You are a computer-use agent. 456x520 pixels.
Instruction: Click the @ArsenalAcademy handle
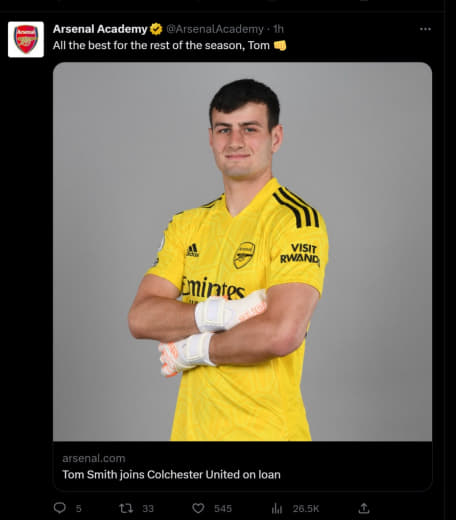pyautogui.click(x=215, y=29)
